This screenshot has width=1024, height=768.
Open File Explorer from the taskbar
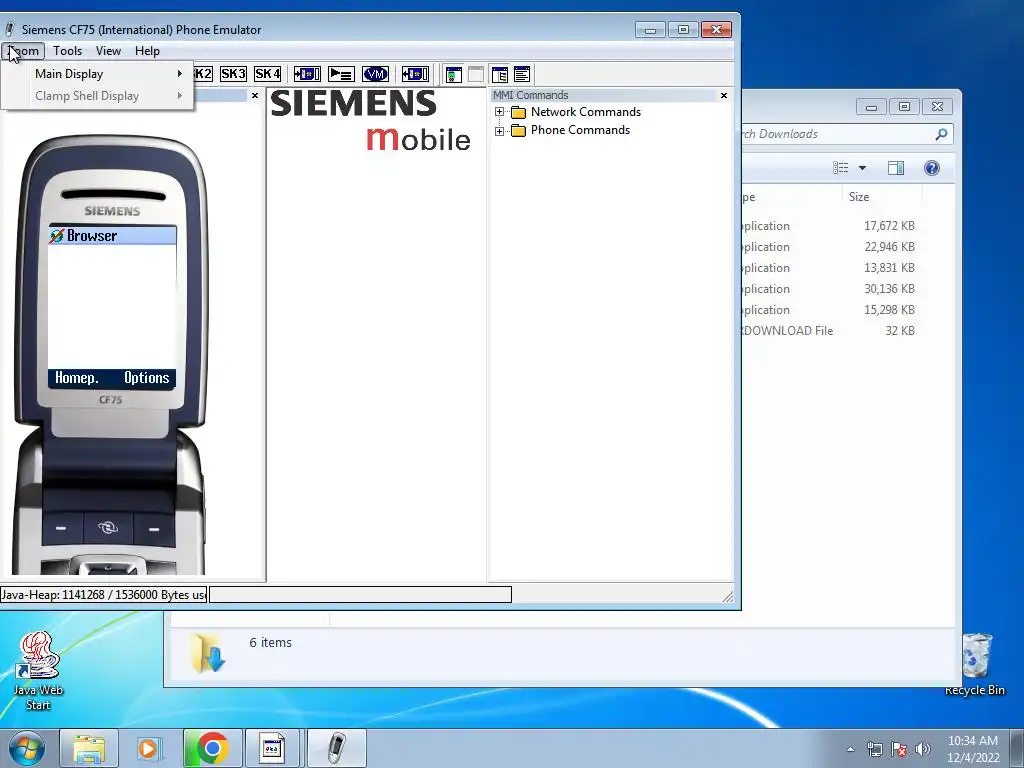89,748
